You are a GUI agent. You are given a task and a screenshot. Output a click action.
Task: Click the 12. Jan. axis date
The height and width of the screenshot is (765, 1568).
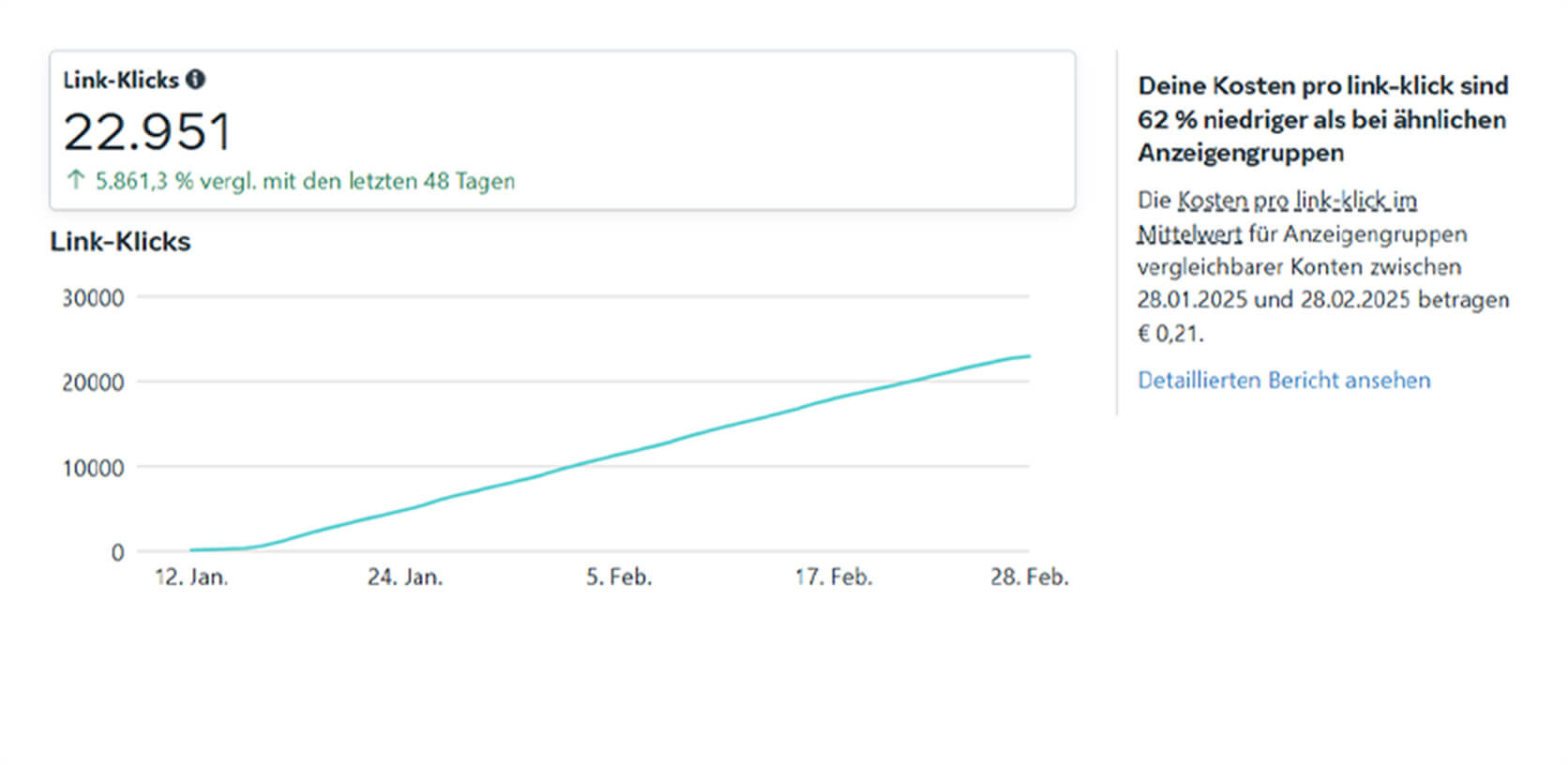coord(191,577)
